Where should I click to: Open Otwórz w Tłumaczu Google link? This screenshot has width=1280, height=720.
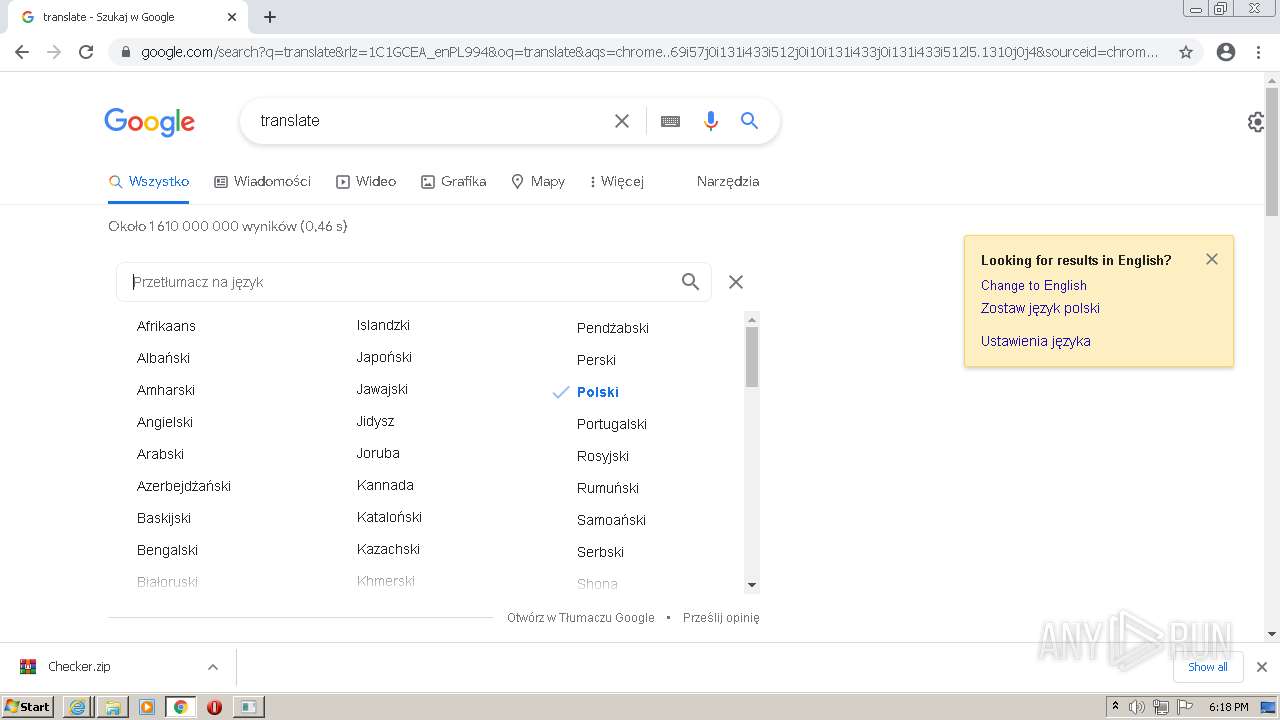pos(581,618)
